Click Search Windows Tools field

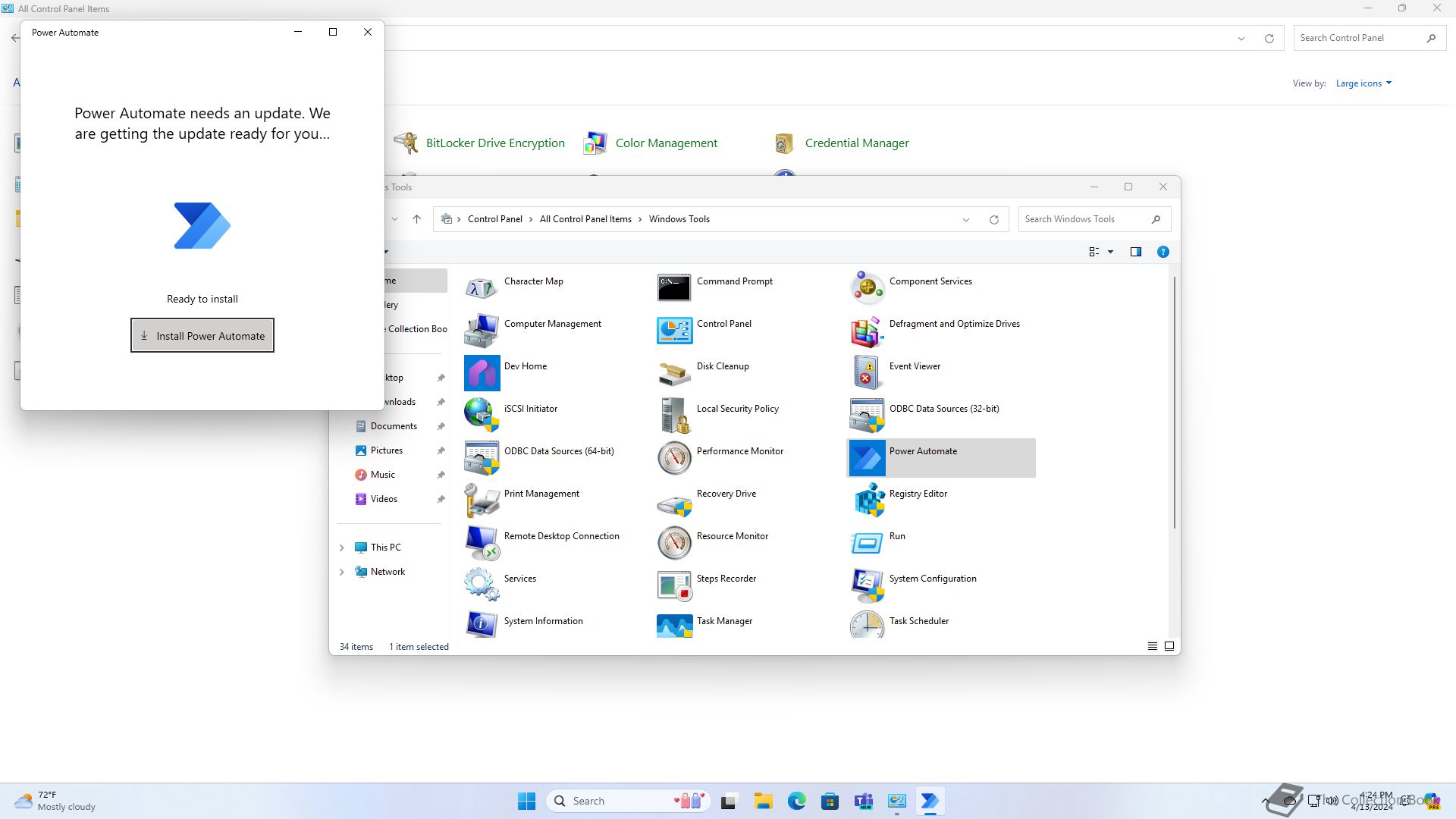(x=1094, y=219)
